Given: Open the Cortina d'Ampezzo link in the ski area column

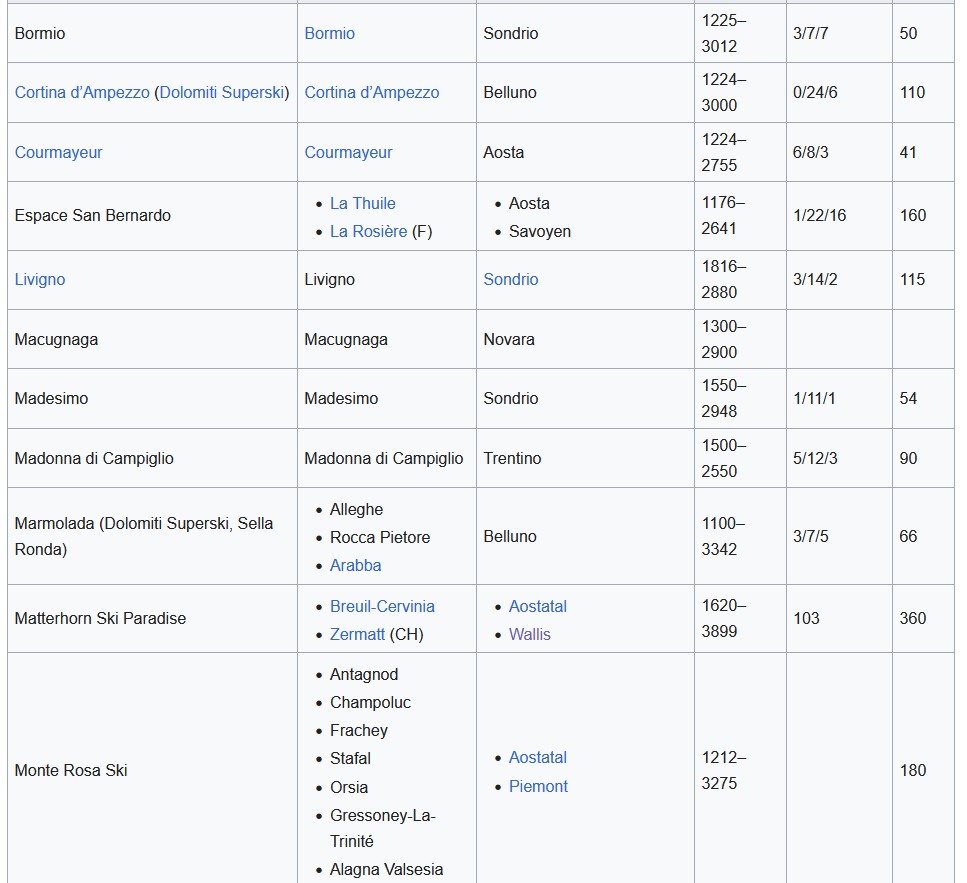Looking at the screenshot, I should point(82,92).
